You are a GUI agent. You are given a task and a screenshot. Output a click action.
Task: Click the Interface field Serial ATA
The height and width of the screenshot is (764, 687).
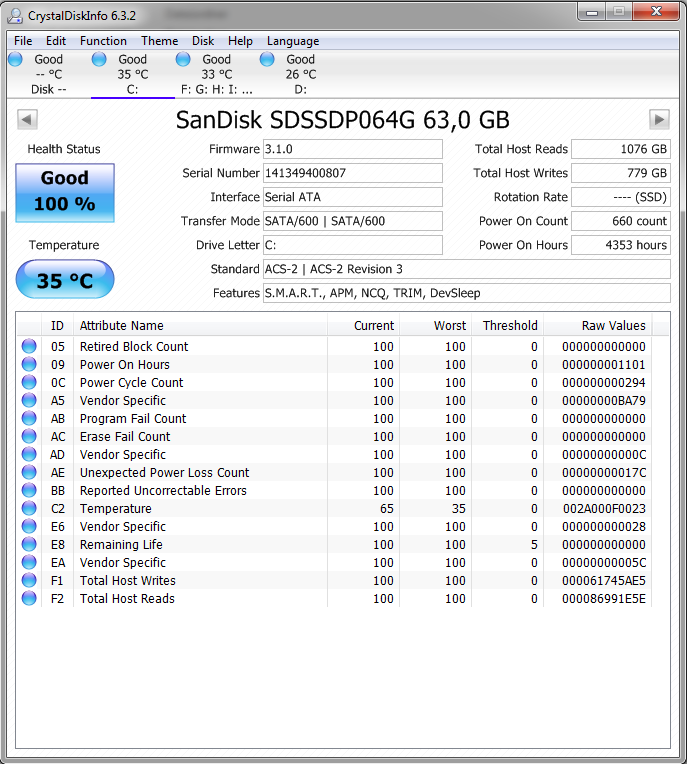(x=353, y=197)
